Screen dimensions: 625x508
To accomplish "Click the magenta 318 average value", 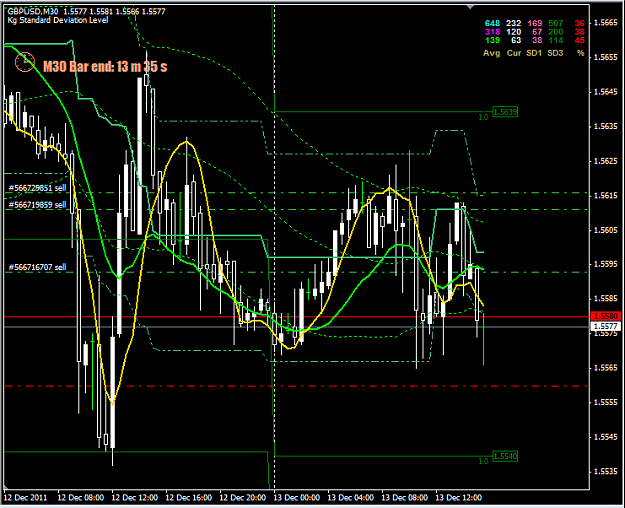I will click(493, 32).
